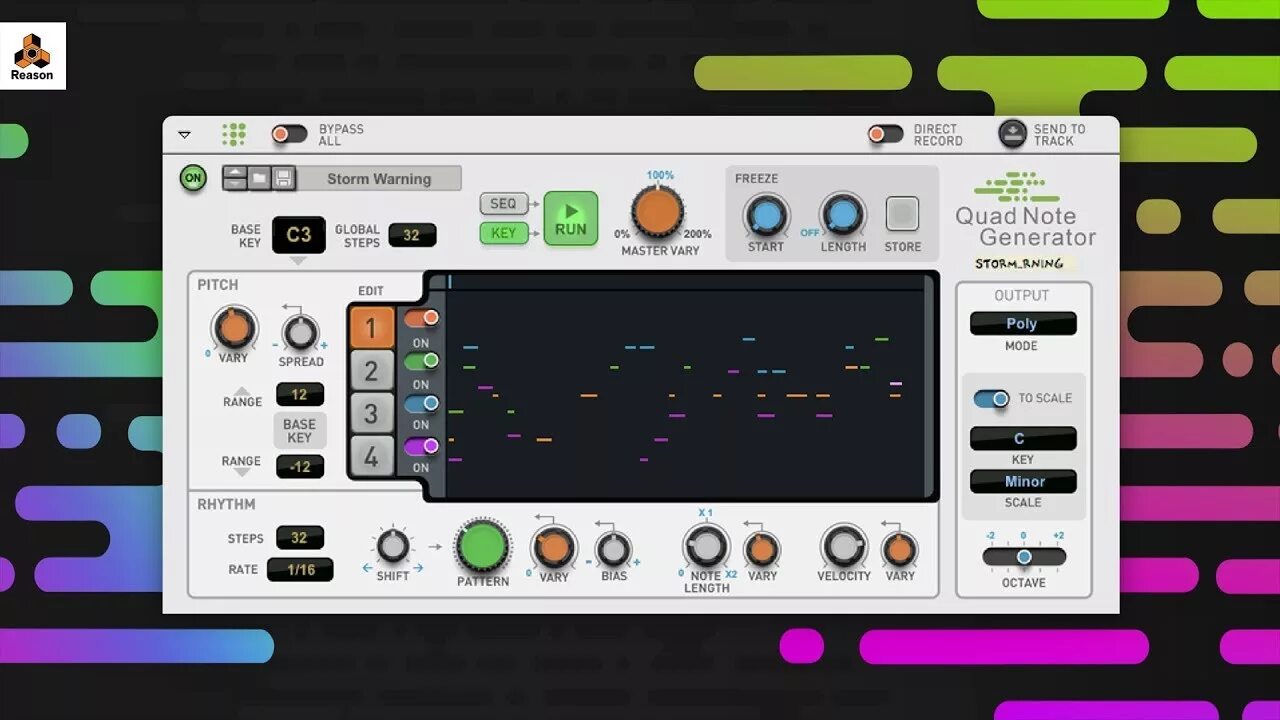Open the Scale Minor selector
The width and height of the screenshot is (1280, 720).
(x=1023, y=481)
